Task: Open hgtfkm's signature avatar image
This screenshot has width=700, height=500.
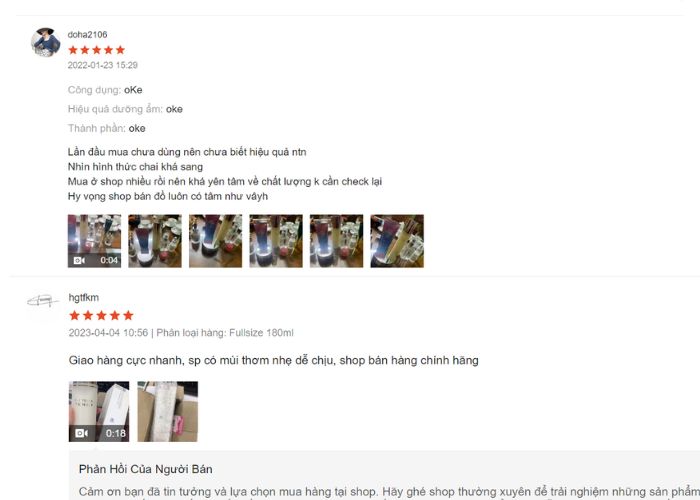Action: tap(42, 301)
